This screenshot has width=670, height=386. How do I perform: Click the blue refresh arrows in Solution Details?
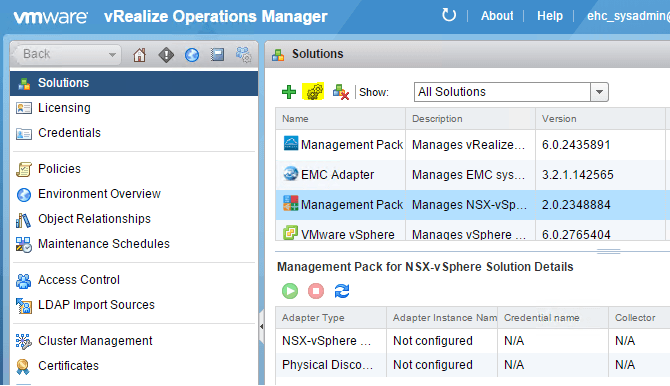342,291
